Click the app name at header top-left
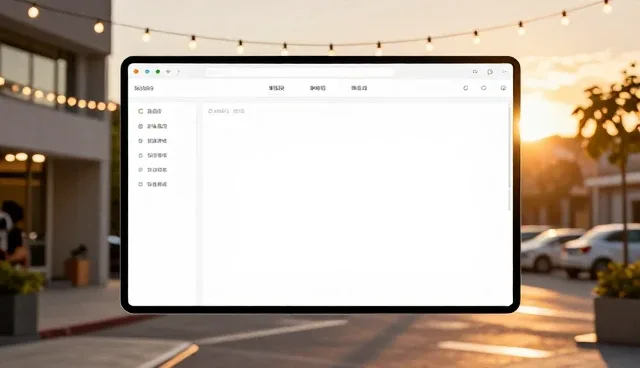640x368 pixels. [x=144, y=88]
